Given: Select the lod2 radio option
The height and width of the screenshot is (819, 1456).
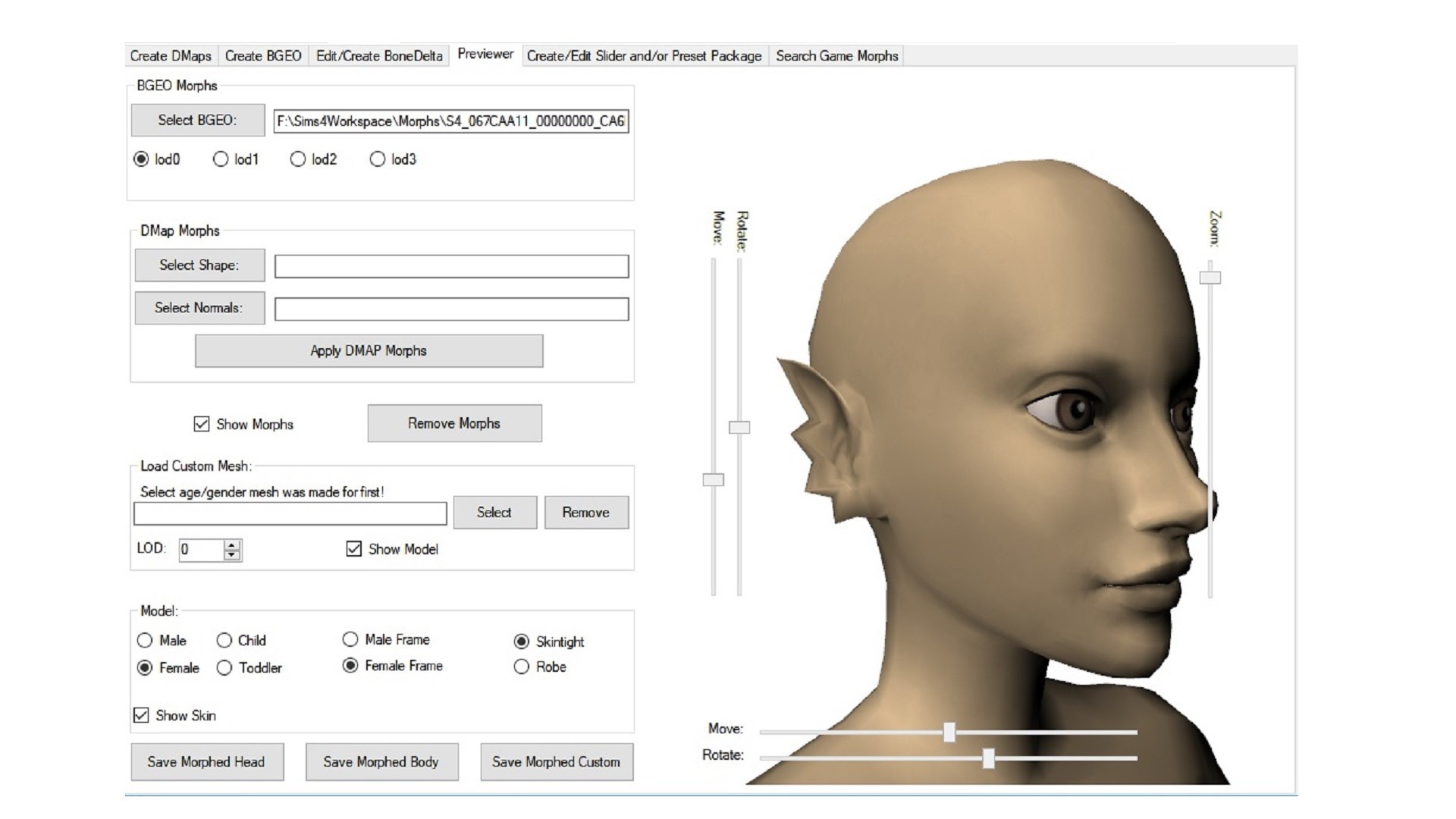Looking at the screenshot, I should [x=297, y=159].
